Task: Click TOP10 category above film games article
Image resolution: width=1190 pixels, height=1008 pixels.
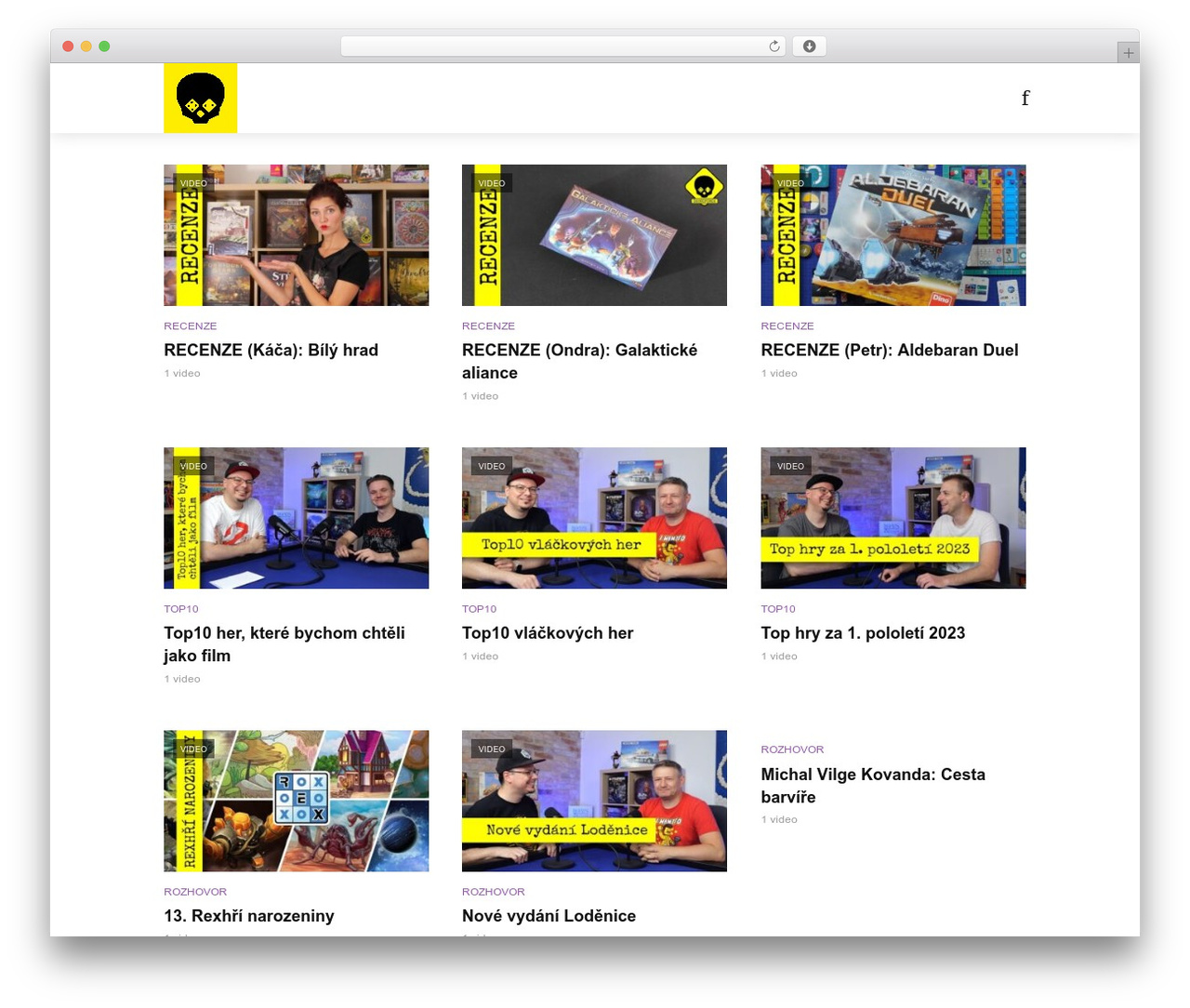Action: [x=180, y=609]
